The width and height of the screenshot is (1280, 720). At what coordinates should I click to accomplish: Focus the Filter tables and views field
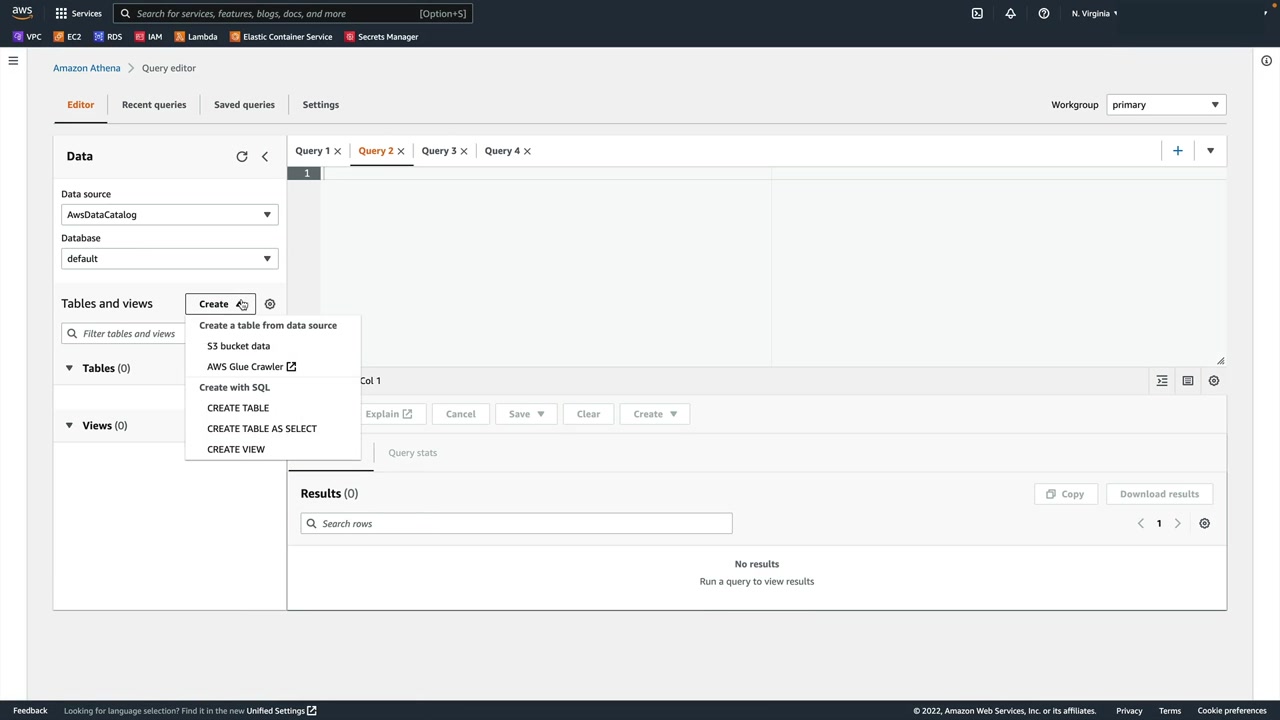coord(124,334)
